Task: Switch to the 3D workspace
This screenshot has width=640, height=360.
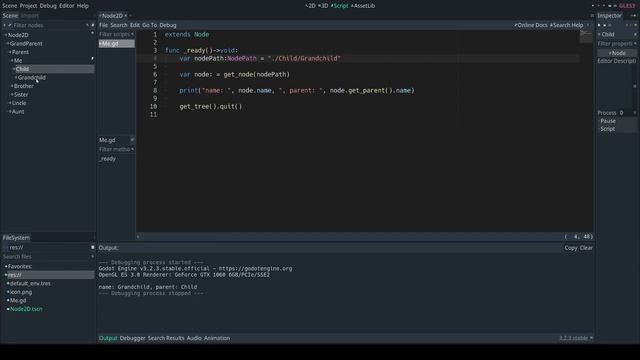Action: pyautogui.click(x=323, y=6)
